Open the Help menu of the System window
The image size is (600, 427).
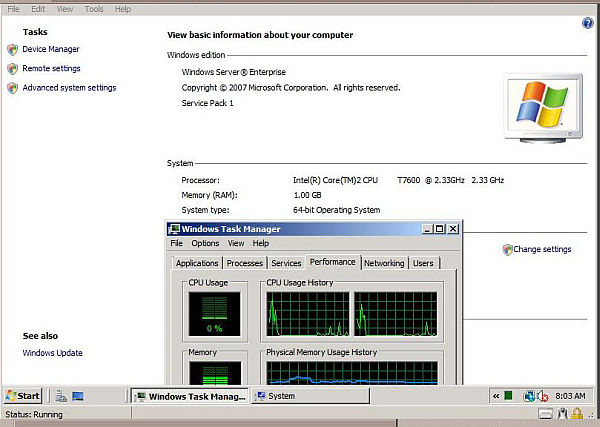123,9
